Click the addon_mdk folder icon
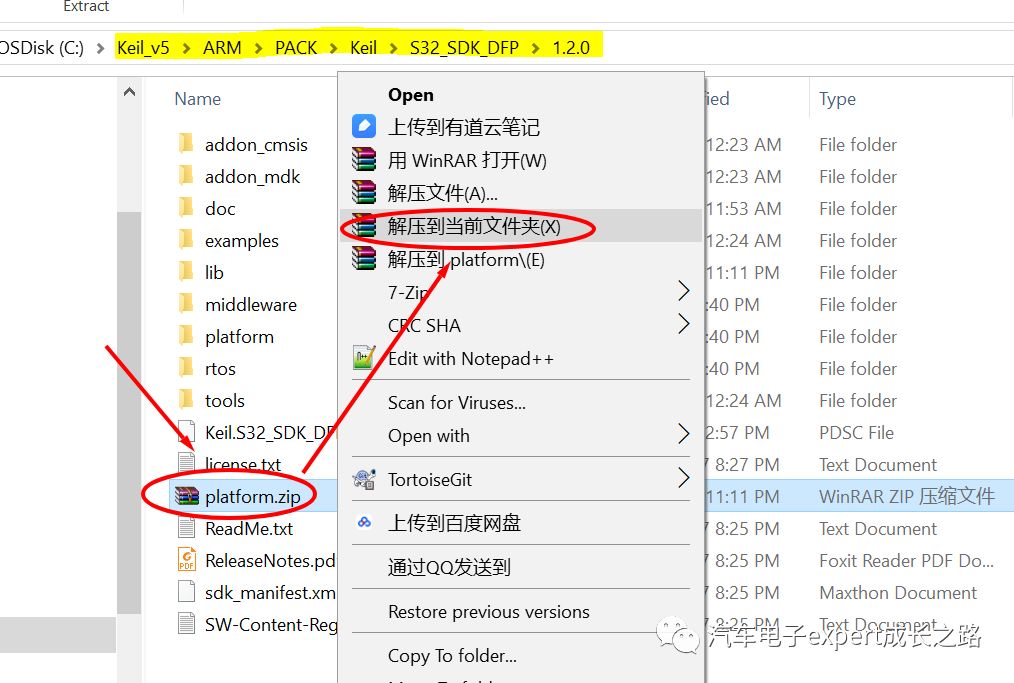 click(x=186, y=175)
